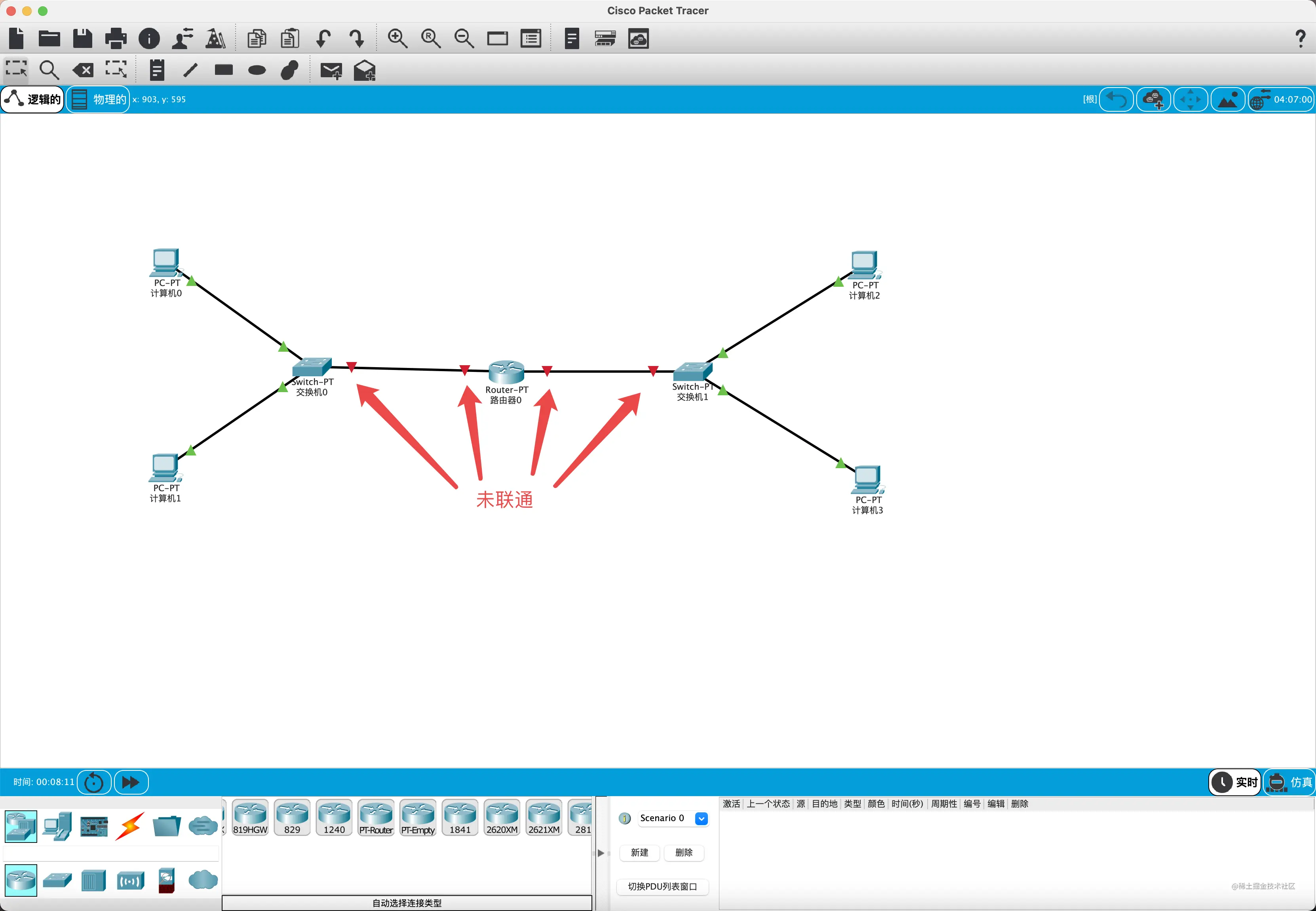Select the Network Devices category icon
Viewport: 1316px width, 911px height.
pos(21,826)
